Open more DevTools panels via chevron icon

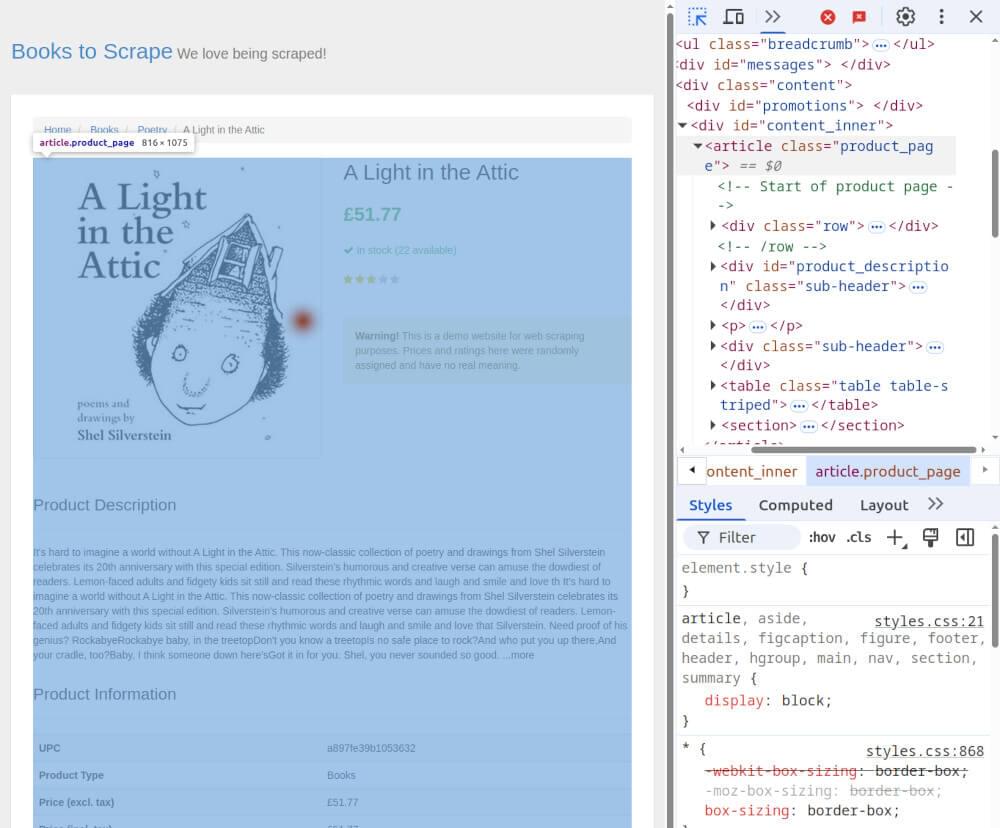point(771,16)
